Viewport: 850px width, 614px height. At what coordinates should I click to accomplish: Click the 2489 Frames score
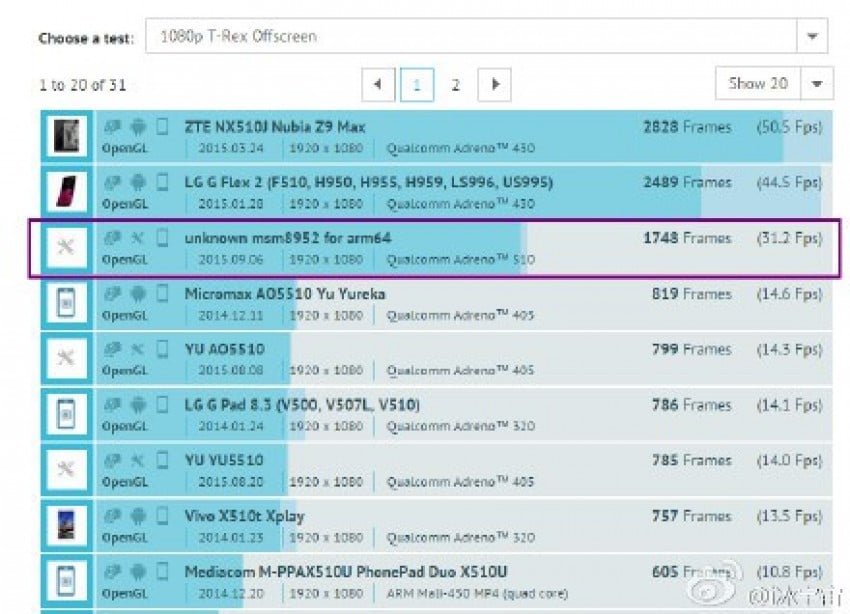(x=687, y=182)
